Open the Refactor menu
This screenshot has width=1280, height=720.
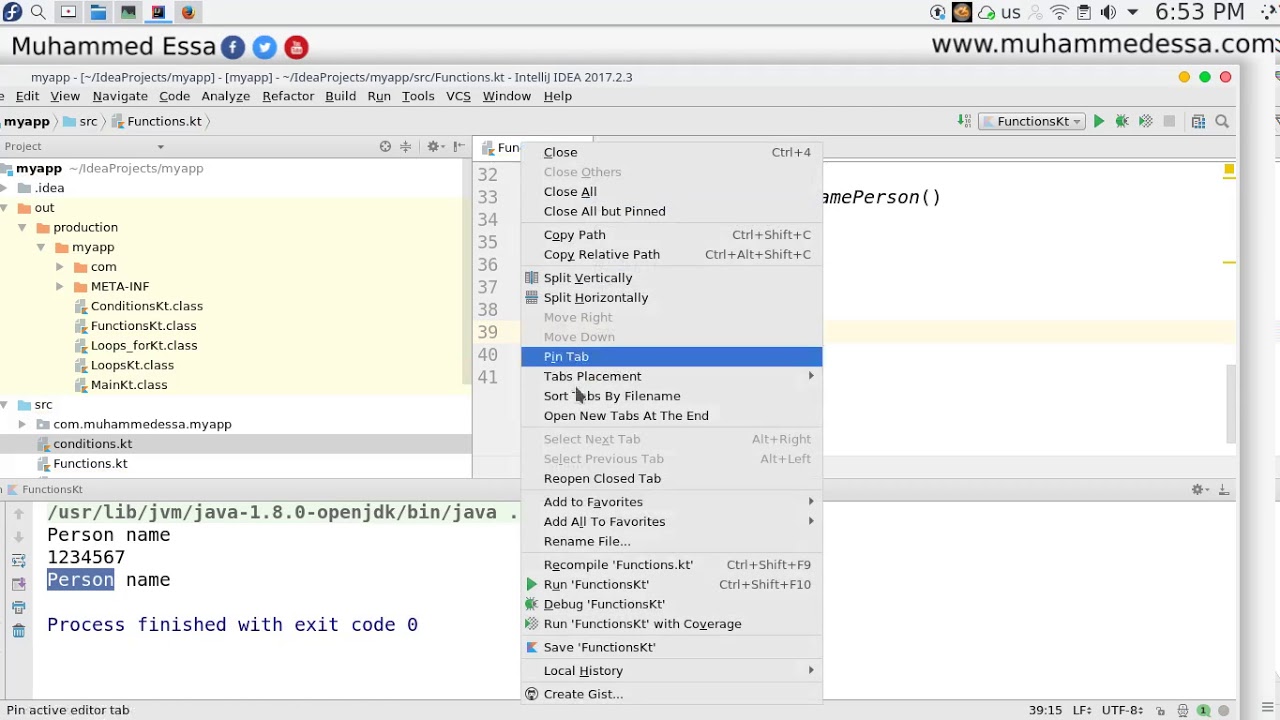(x=288, y=96)
